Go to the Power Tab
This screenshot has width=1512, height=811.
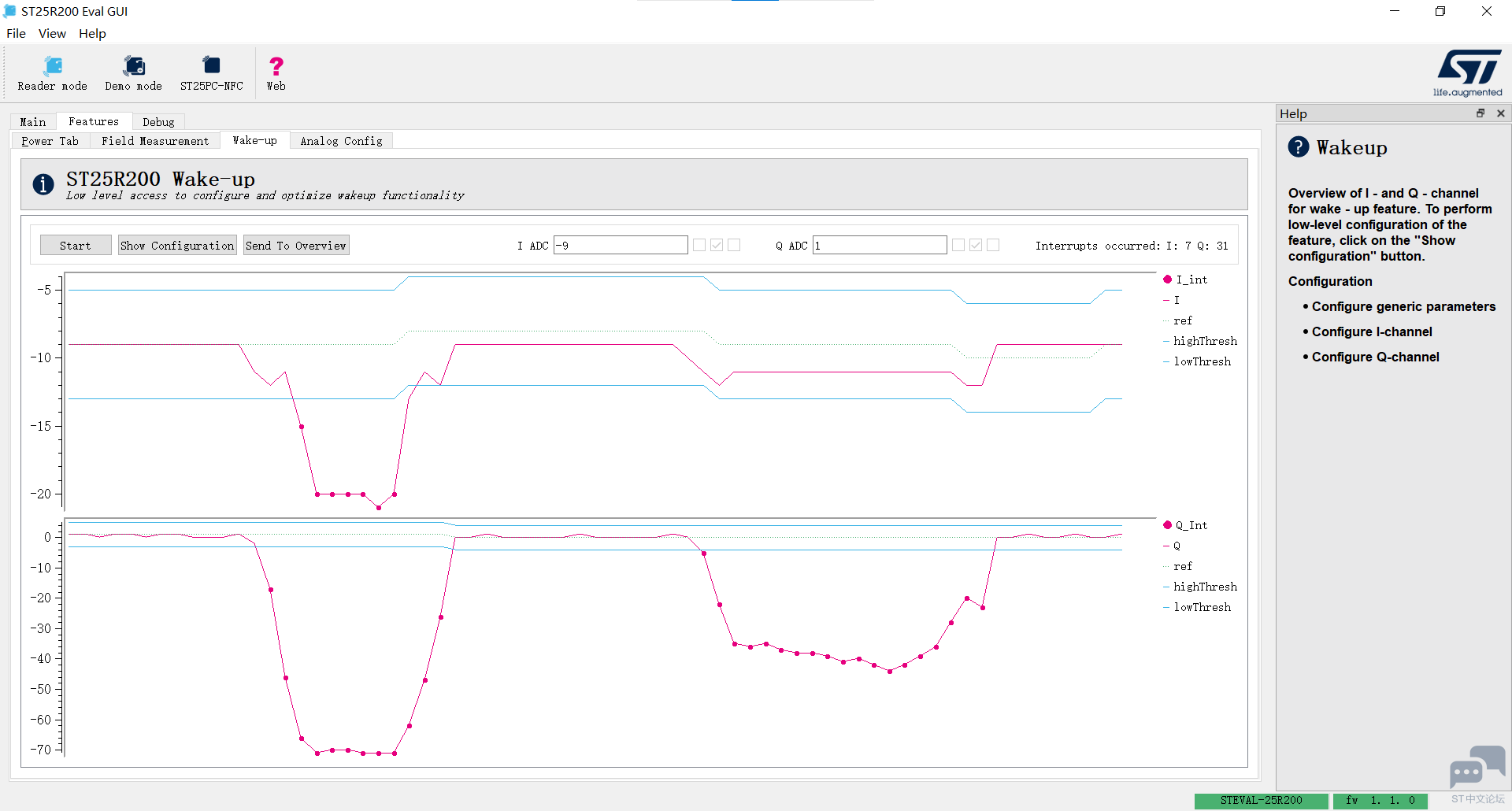[50, 141]
